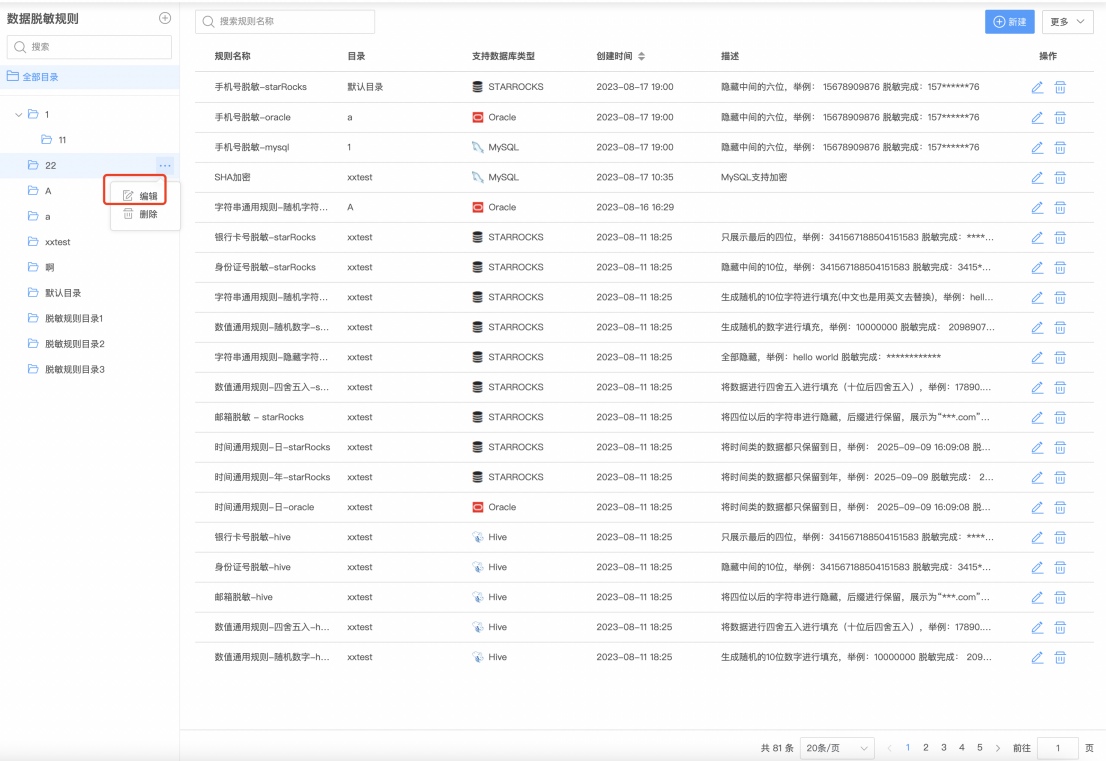Focus the directory 搜索 field
This screenshot has width=1106, height=761.
[x=90, y=47]
